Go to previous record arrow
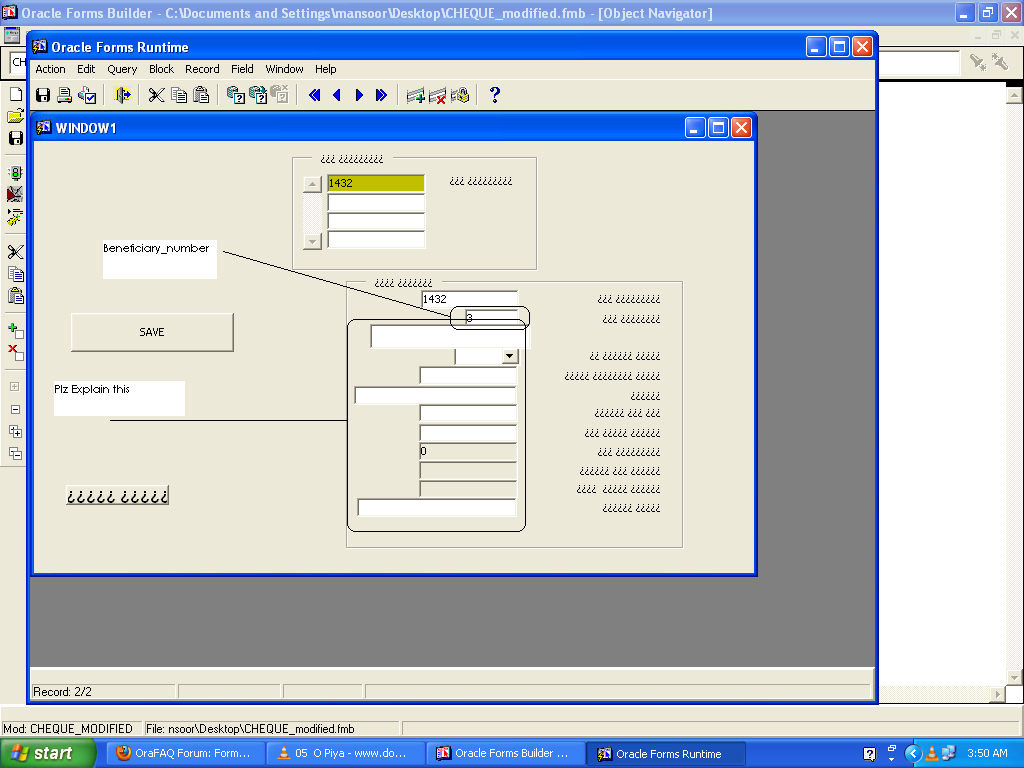The image size is (1024, 768). [x=337, y=95]
